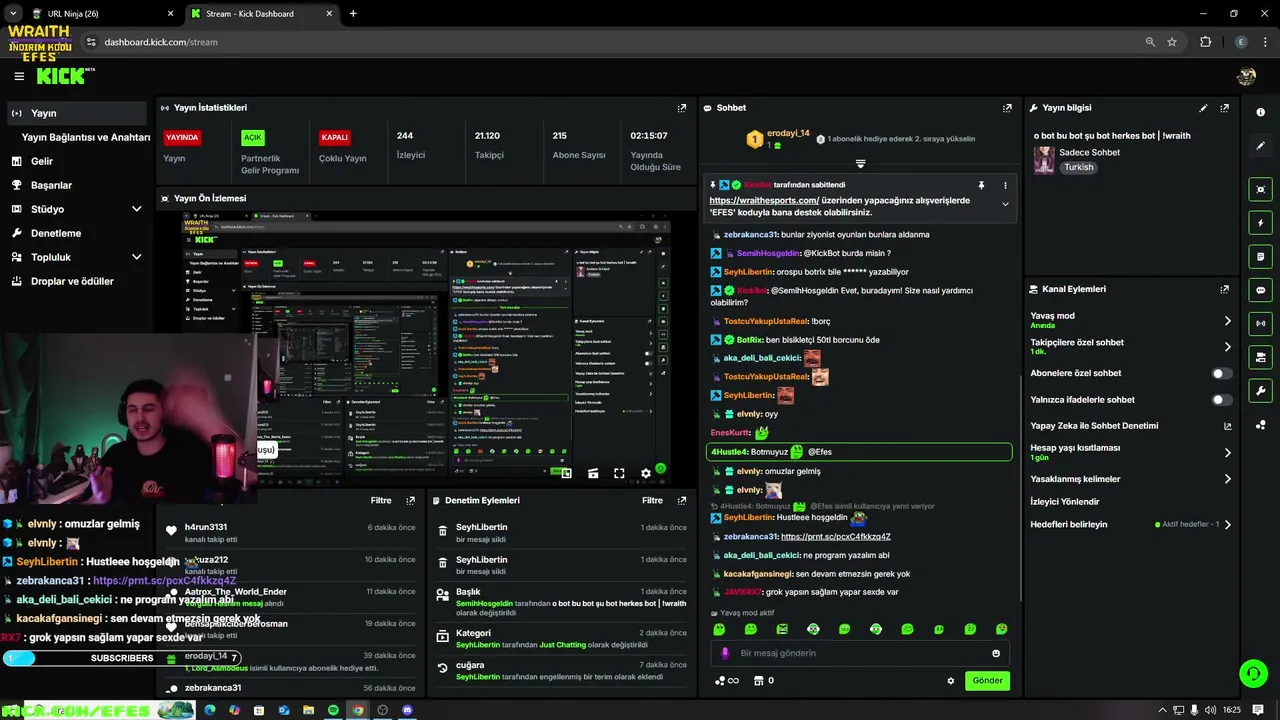Select Yayın in the left sidebar
Screen dimensions: 1280x720
pyautogui.click(x=76, y=113)
